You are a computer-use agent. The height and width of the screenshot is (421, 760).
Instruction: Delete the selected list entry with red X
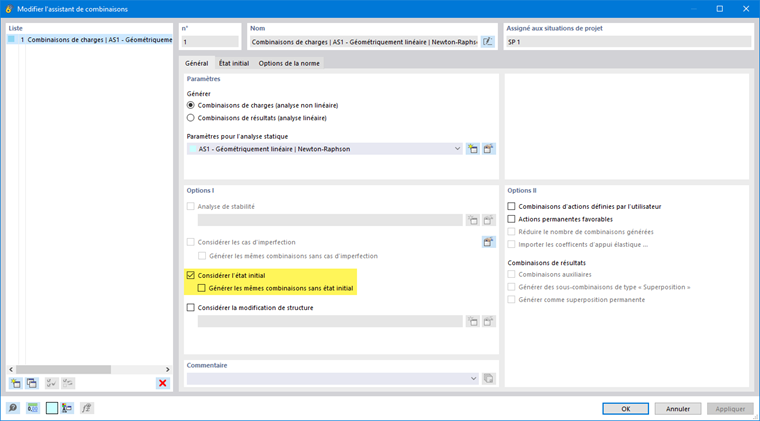[163, 383]
